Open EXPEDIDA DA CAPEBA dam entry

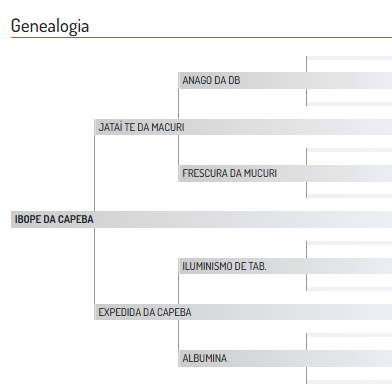click(x=243, y=312)
